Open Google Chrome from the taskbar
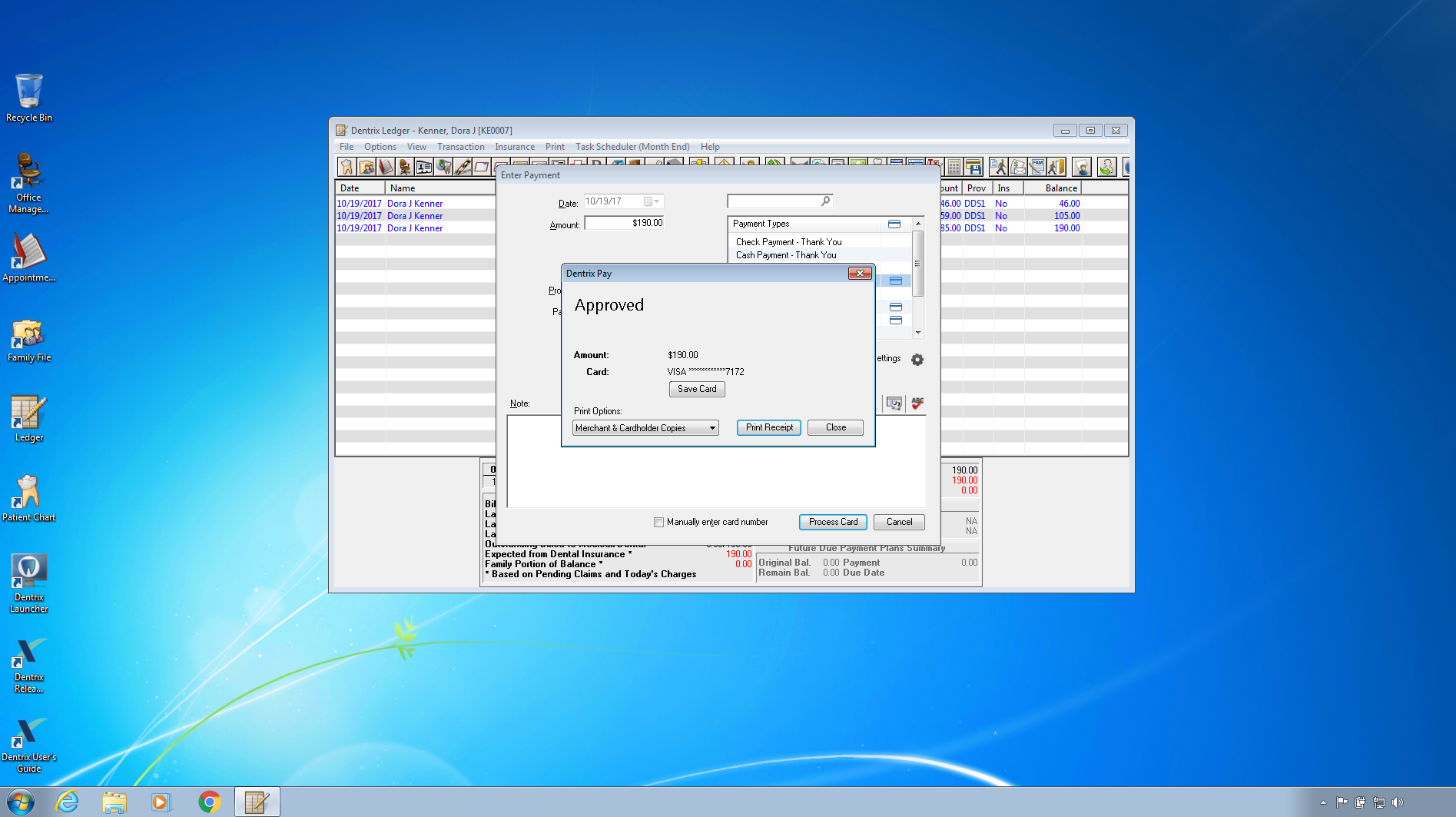The width and height of the screenshot is (1456, 817). [209, 802]
